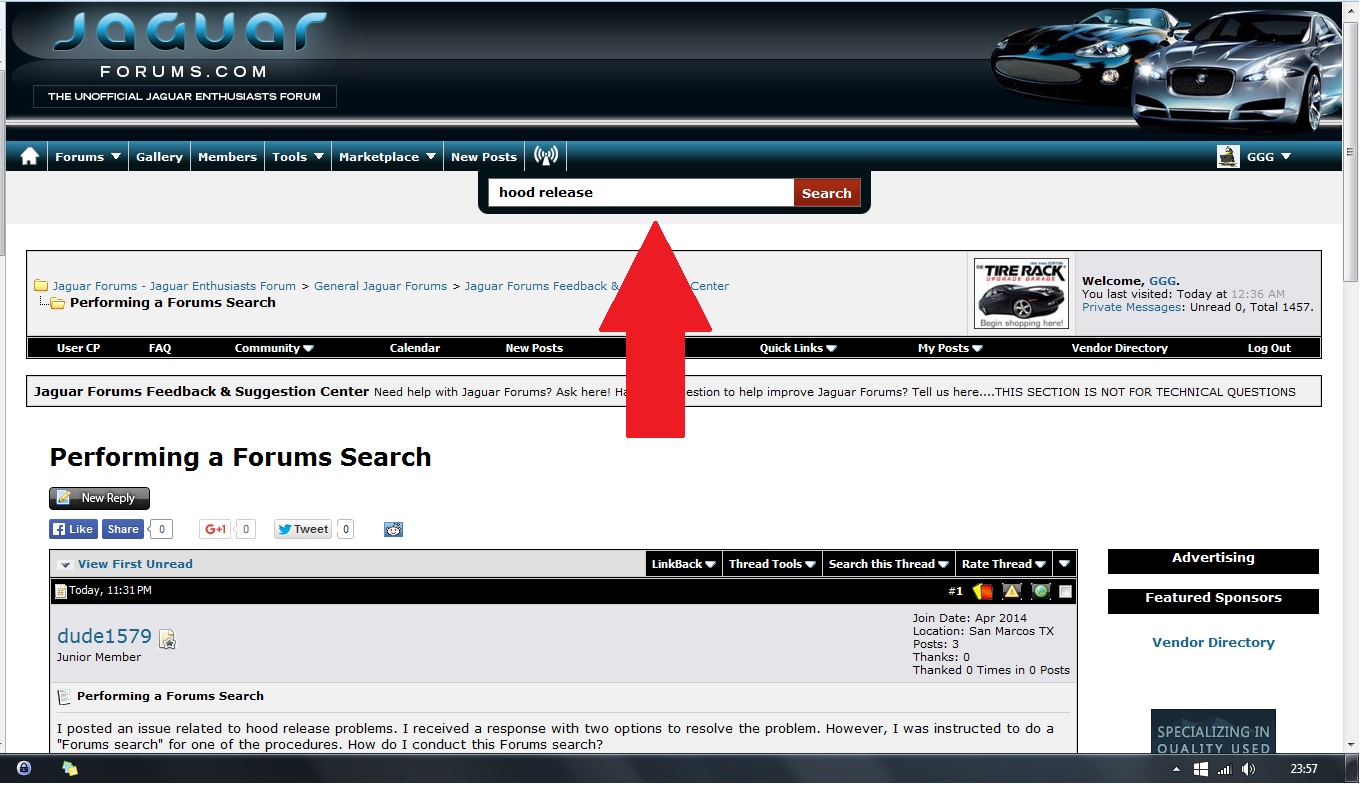Tick the post #1 selection checkbox

[x=1065, y=592]
